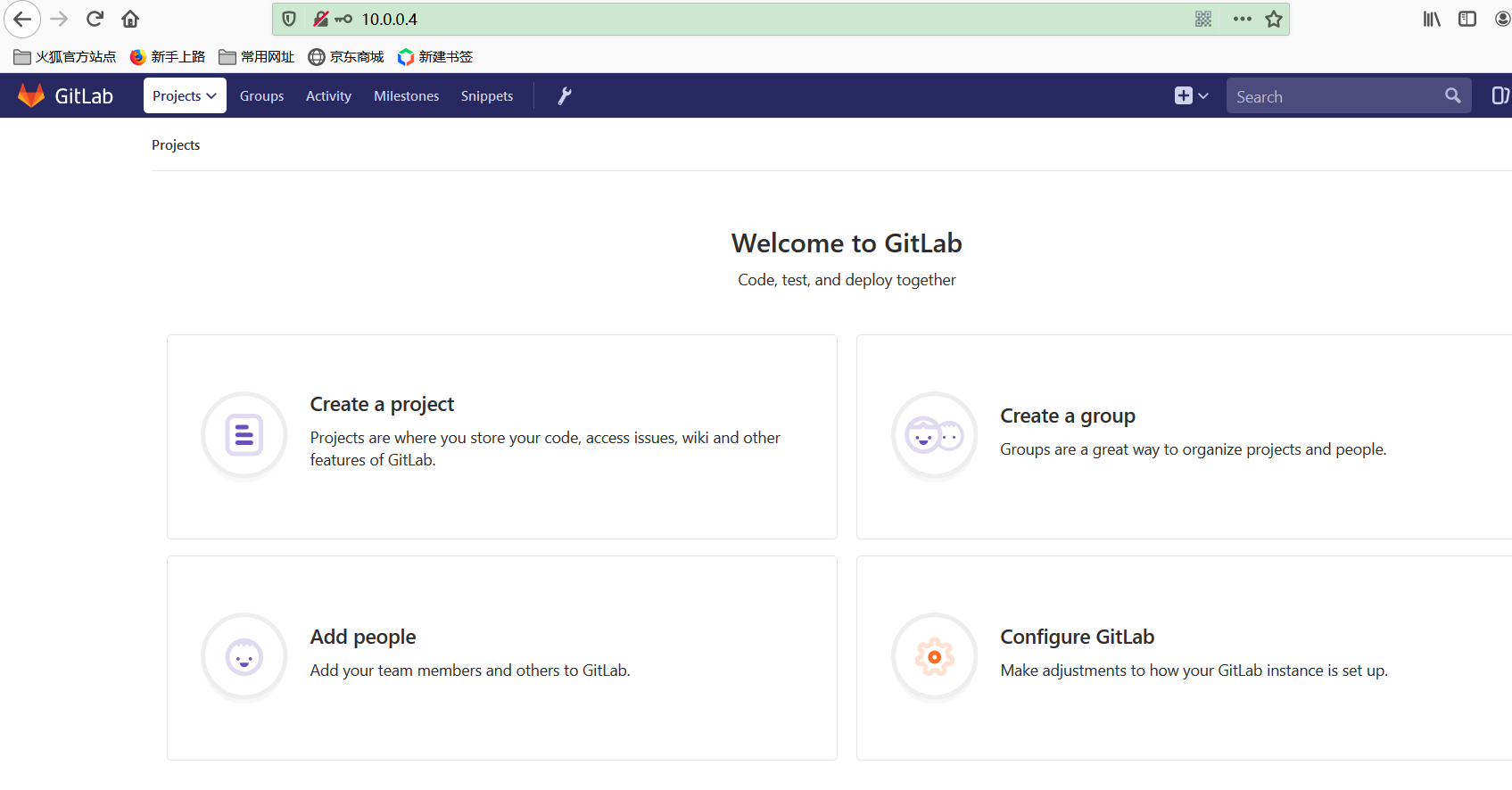Image resolution: width=1512 pixels, height=790 pixels.
Task: Open the 常用网址 bookmark folder
Action: click(257, 57)
